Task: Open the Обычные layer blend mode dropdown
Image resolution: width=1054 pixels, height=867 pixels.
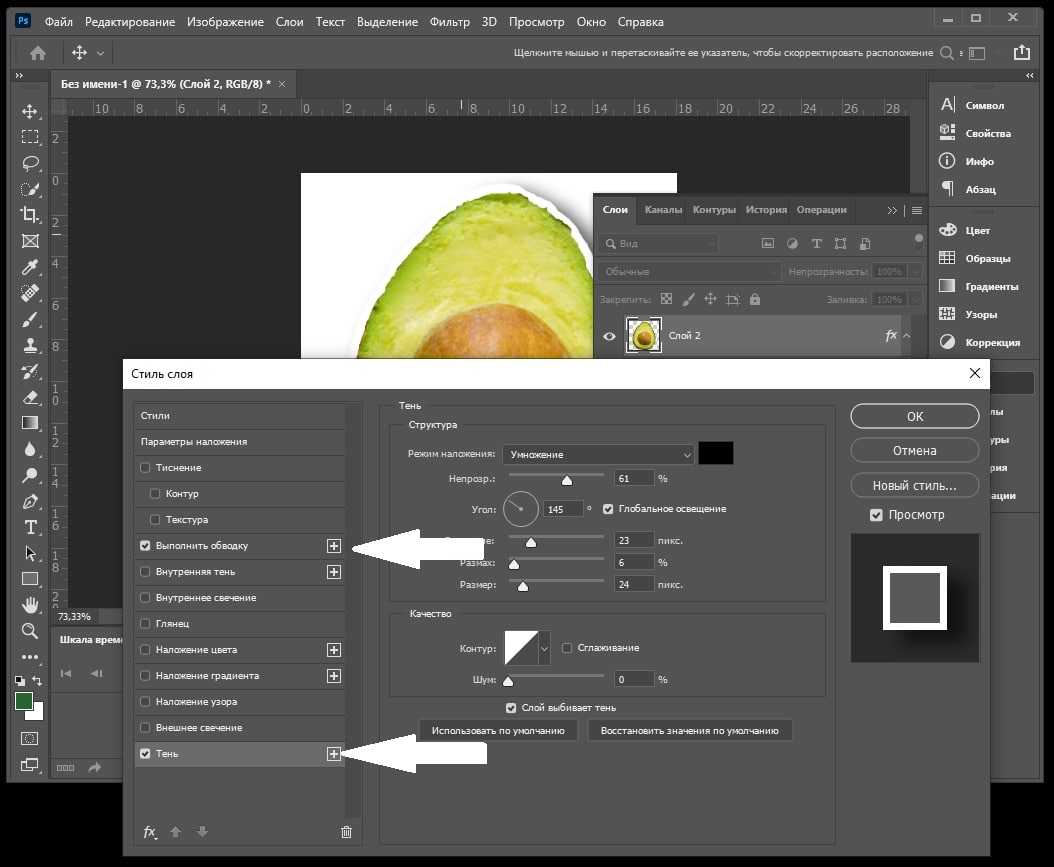Action: pos(690,272)
